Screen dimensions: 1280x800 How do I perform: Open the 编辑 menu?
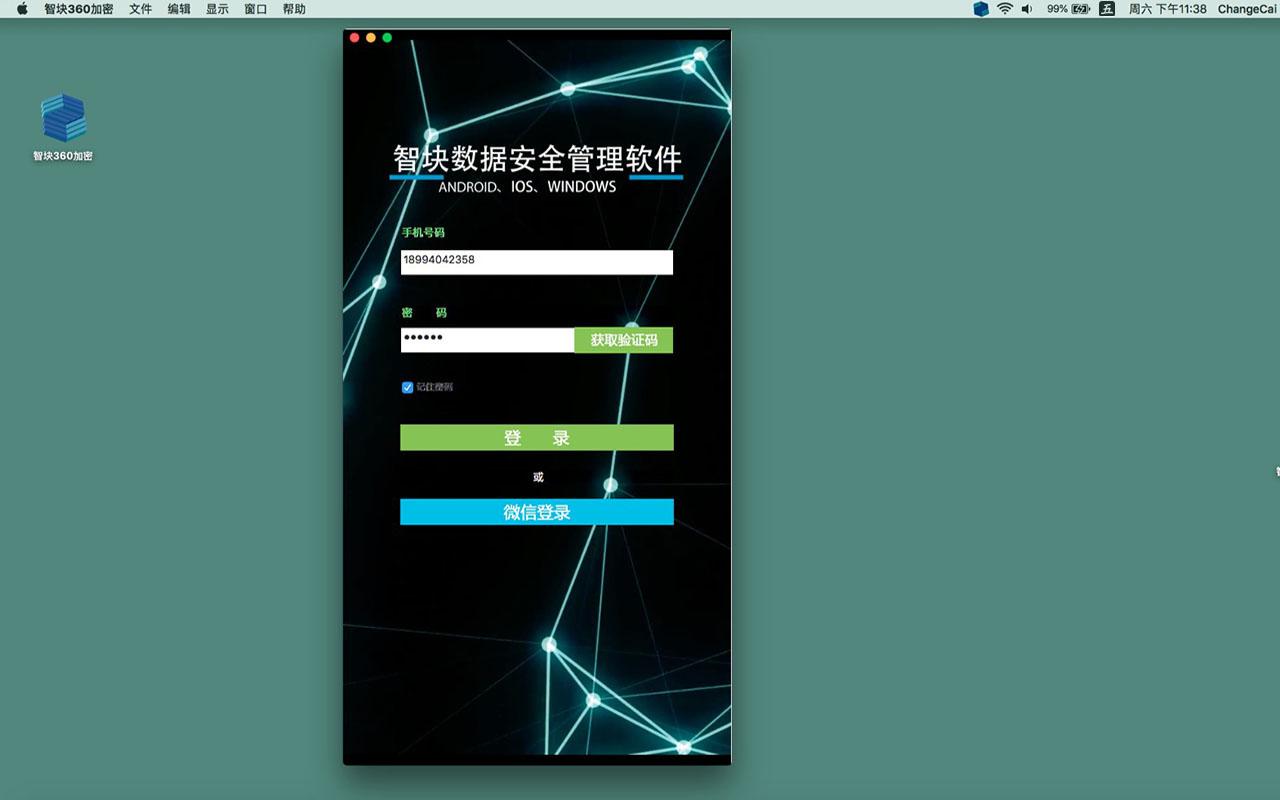coord(179,9)
